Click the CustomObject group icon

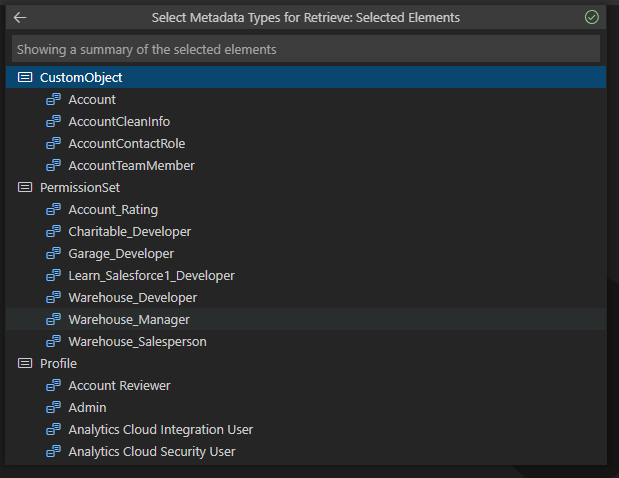25,78
